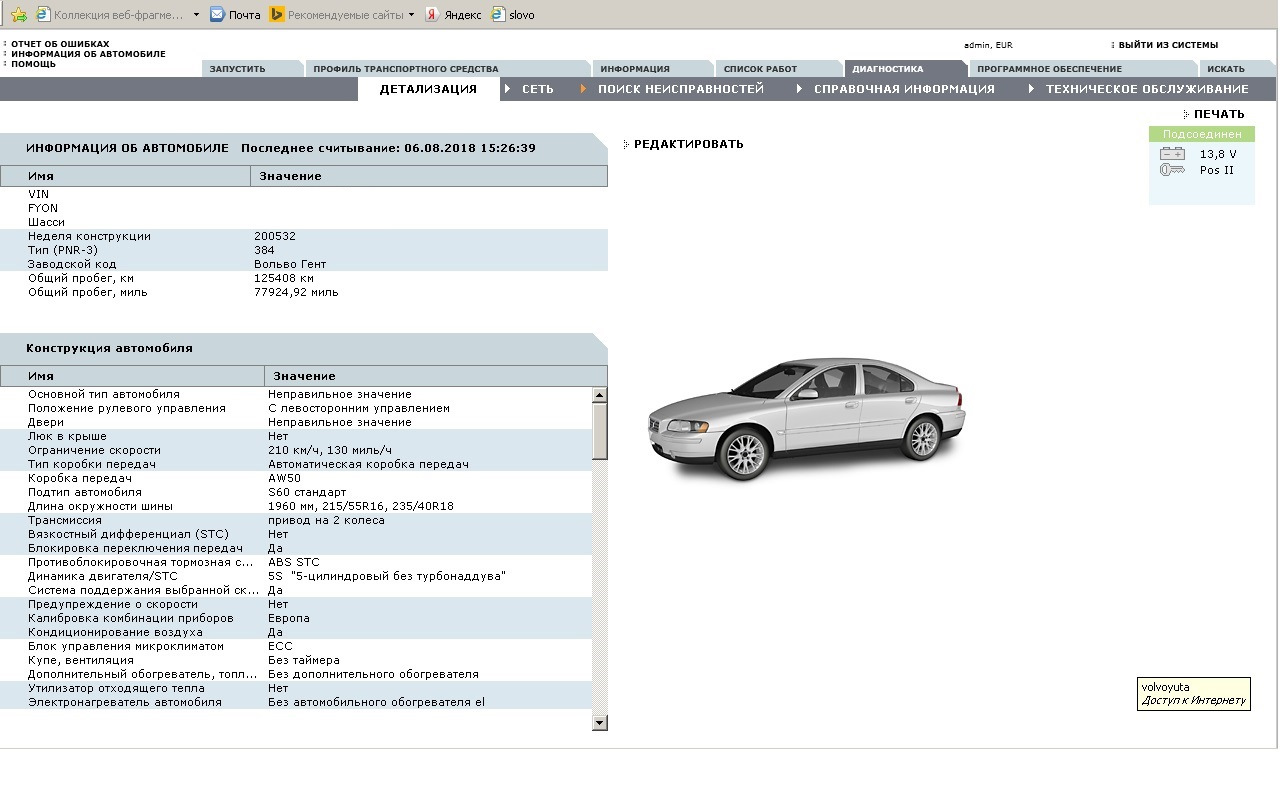Open Поиск неисправностей submenu
Image resolution: width=1280 pixels, height=800 pixels.
point(681,89)
